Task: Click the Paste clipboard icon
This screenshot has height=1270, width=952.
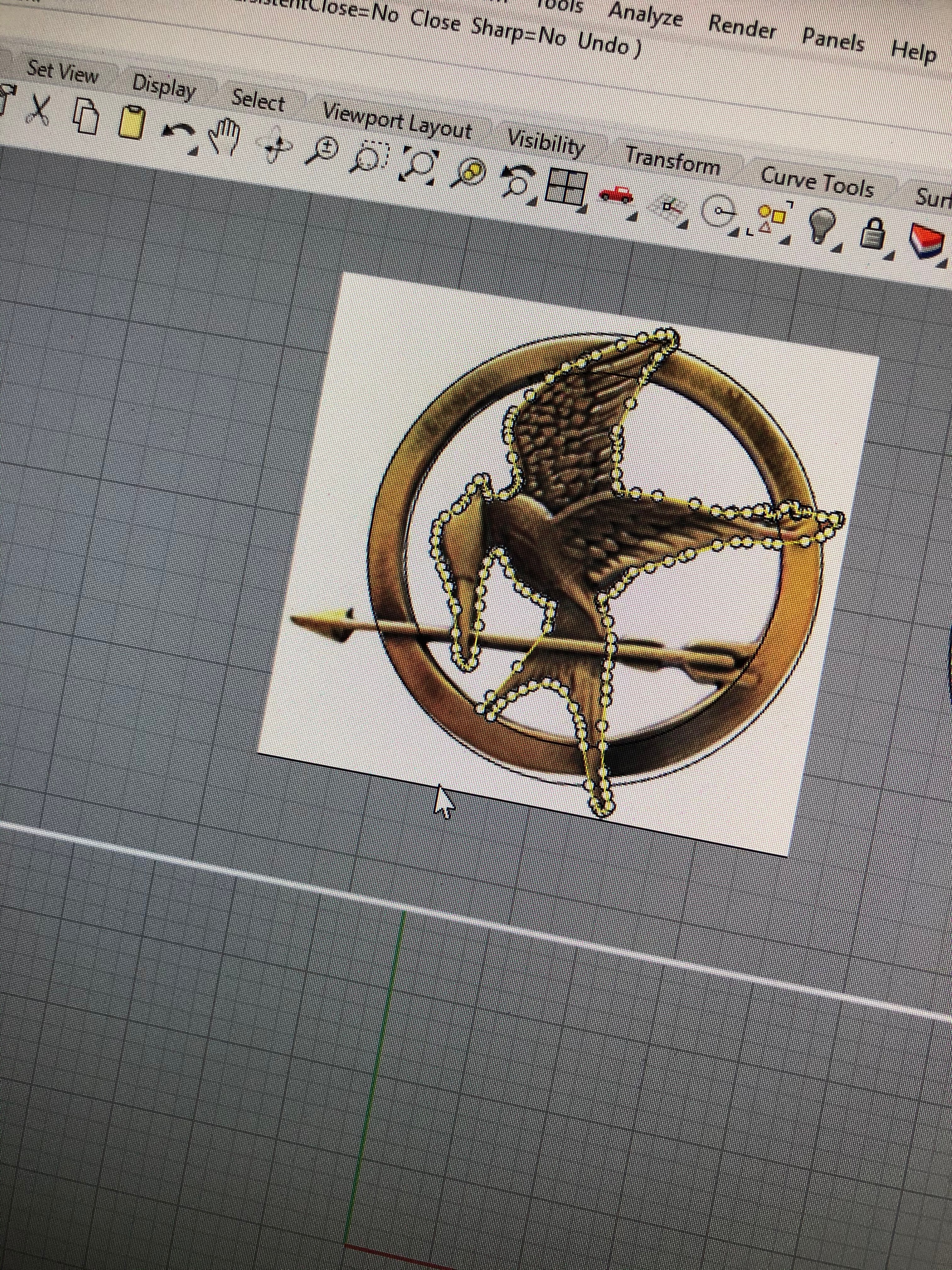Action: tap(132, 122)
